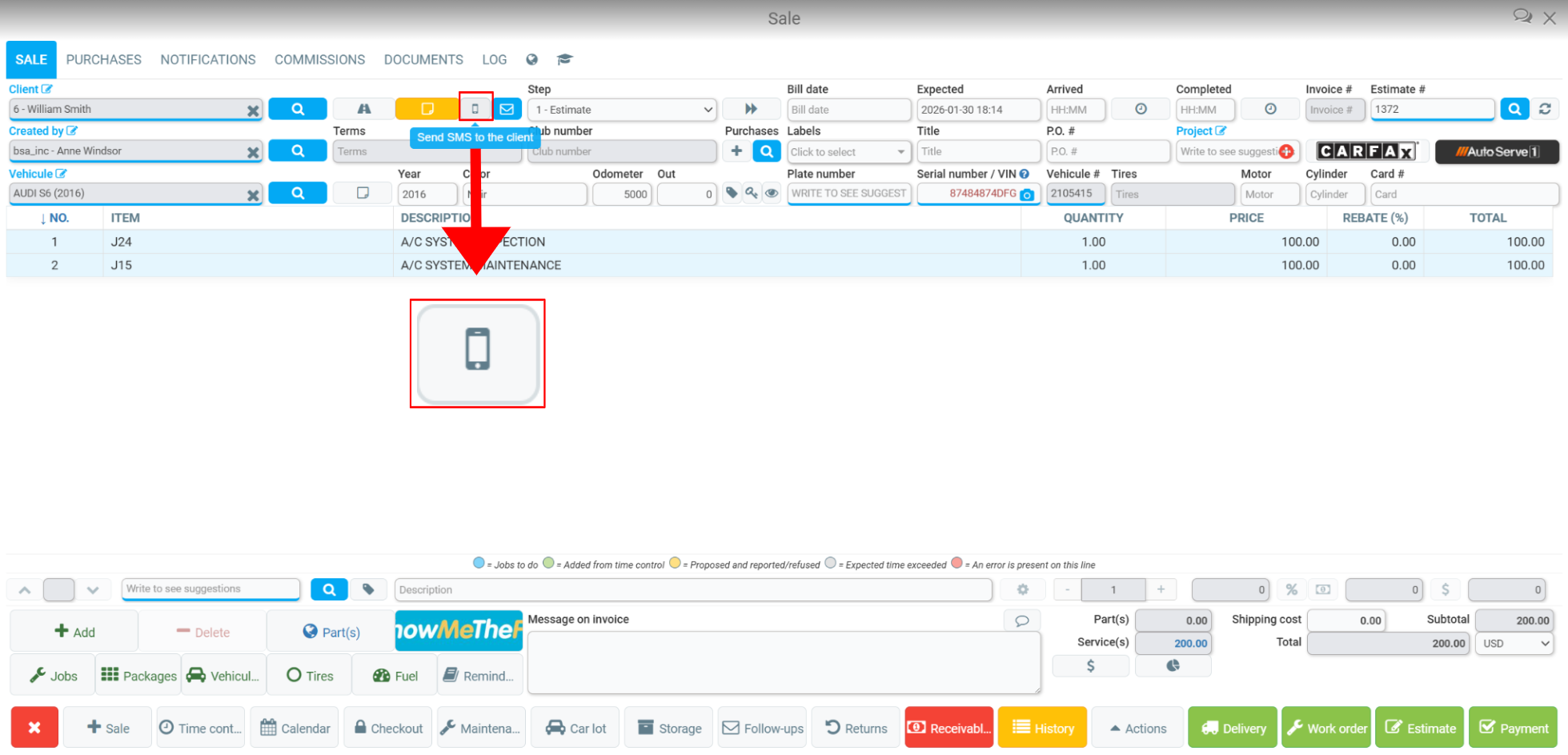The width and height of the screenshot is (1568, 755).
Task: Click the binoculars icon beside the client search
Action: click(x=363, y=108)
